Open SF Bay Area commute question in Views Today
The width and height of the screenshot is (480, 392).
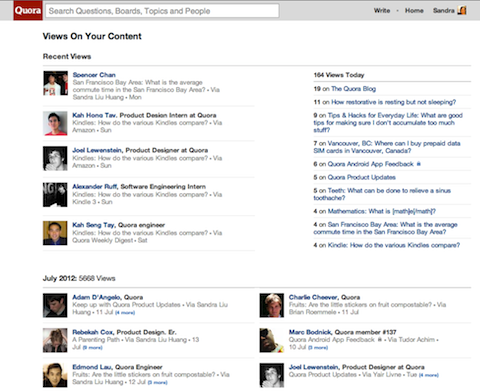[385, 228]
